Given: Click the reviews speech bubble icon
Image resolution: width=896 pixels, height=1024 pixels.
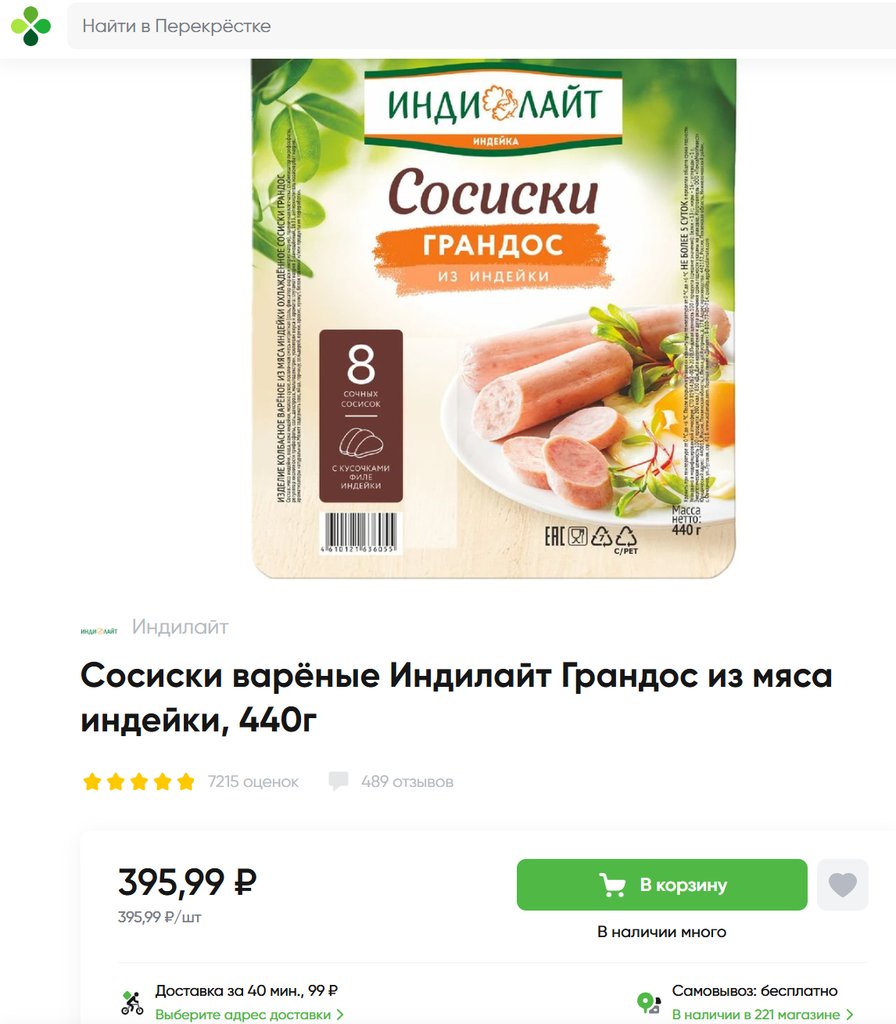Looking at the screenshot, I should 338,781.
